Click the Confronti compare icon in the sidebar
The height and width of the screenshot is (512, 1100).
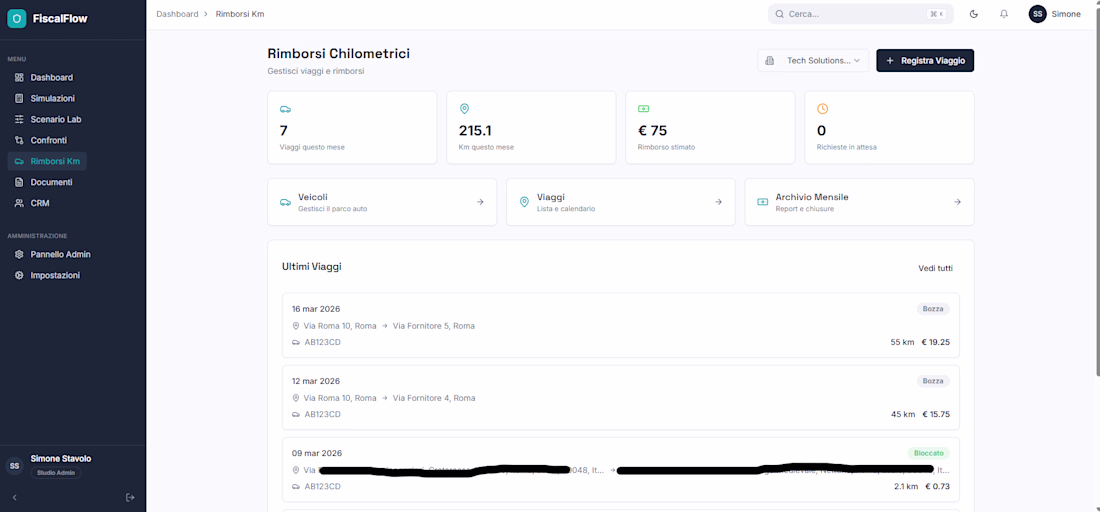pos(20,140)
